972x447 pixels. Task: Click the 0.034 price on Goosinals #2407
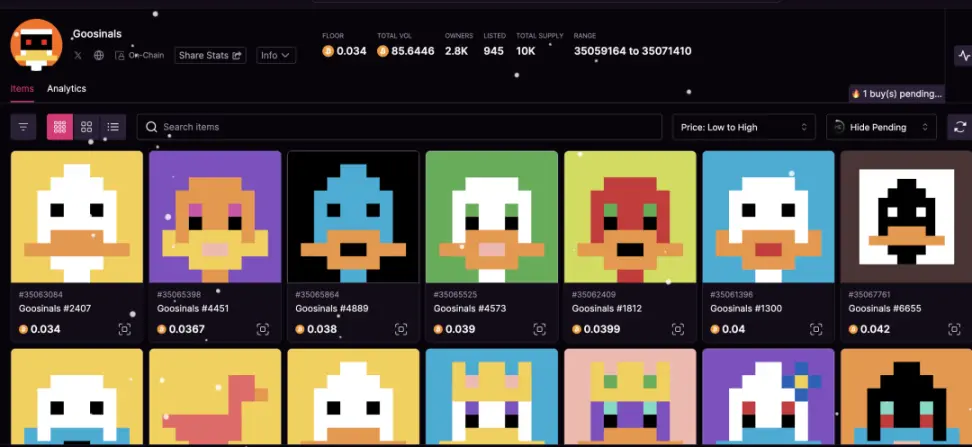point(40,329)
